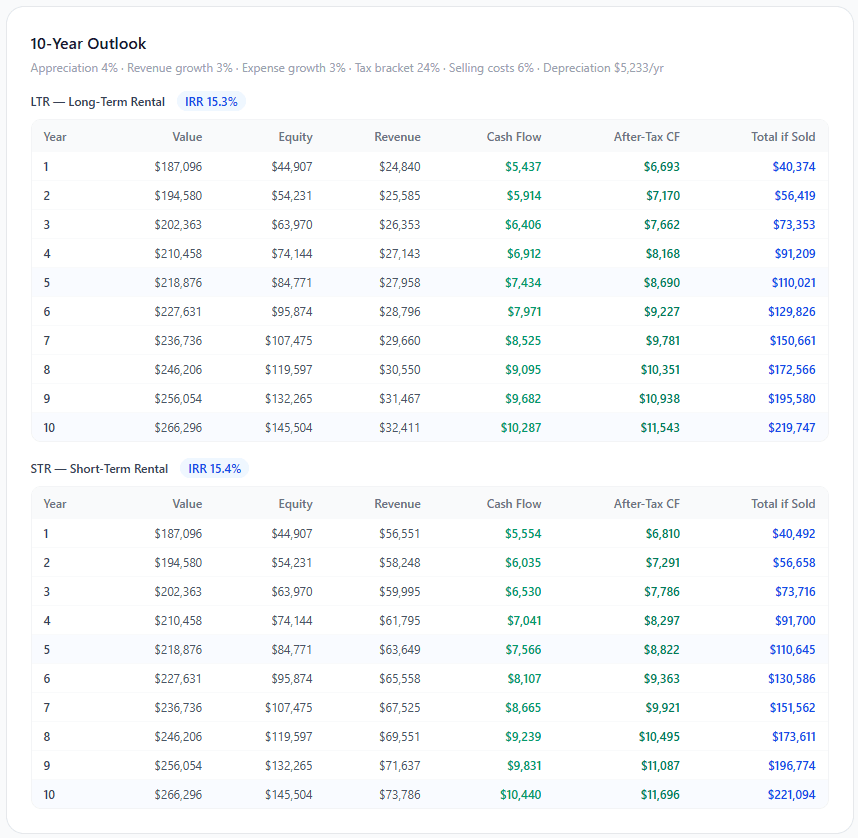Click Cash Flow header in LTR table
858x838 pixels.
coord(513,137)
